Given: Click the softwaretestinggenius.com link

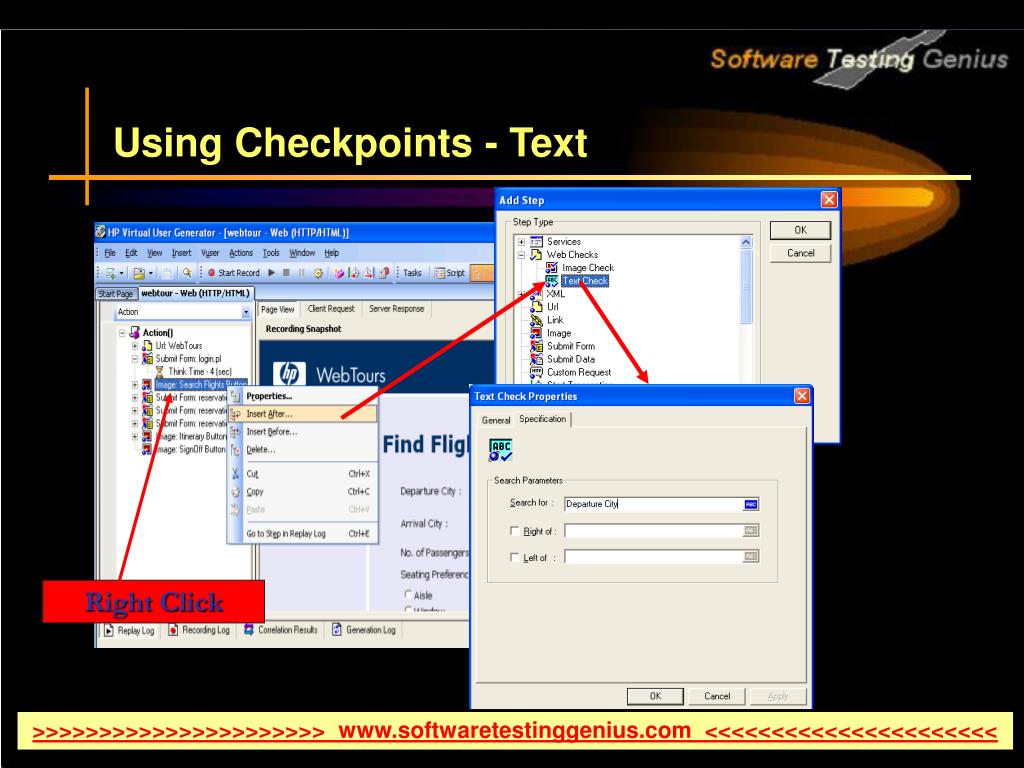Looking at the screenshot, I should [x=515, y=730].
